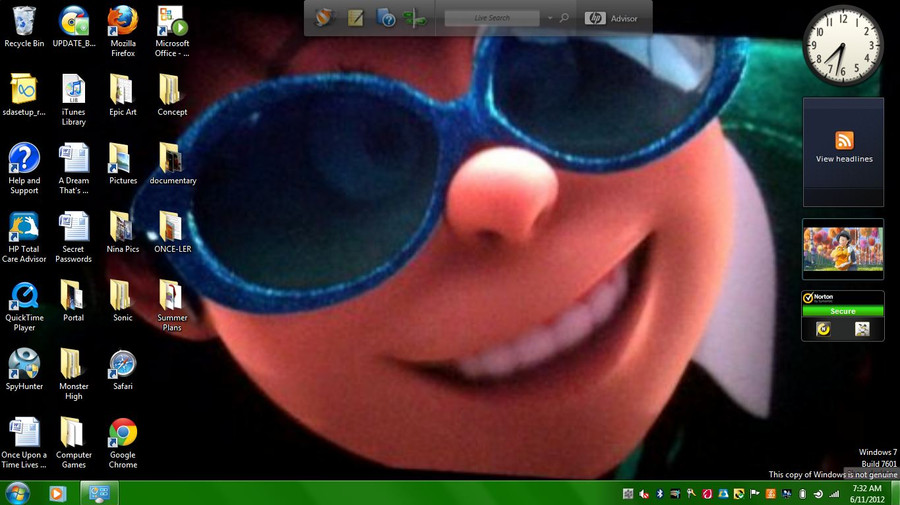Click the slideshow gadget picture
Screen dimensions: 900x505
pyautogui.click(x=843, y=248)
